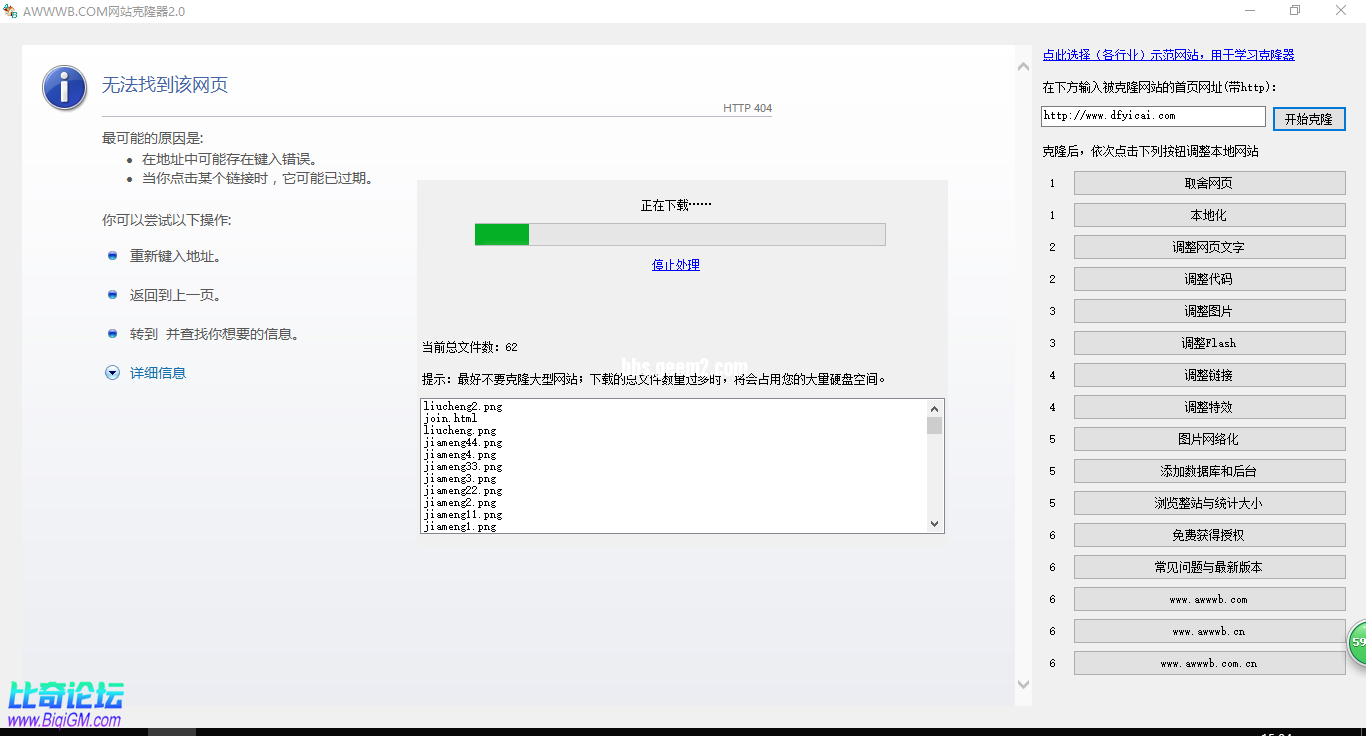Click the 停止处理 link
1366x736 pixels.
point(676,265)
